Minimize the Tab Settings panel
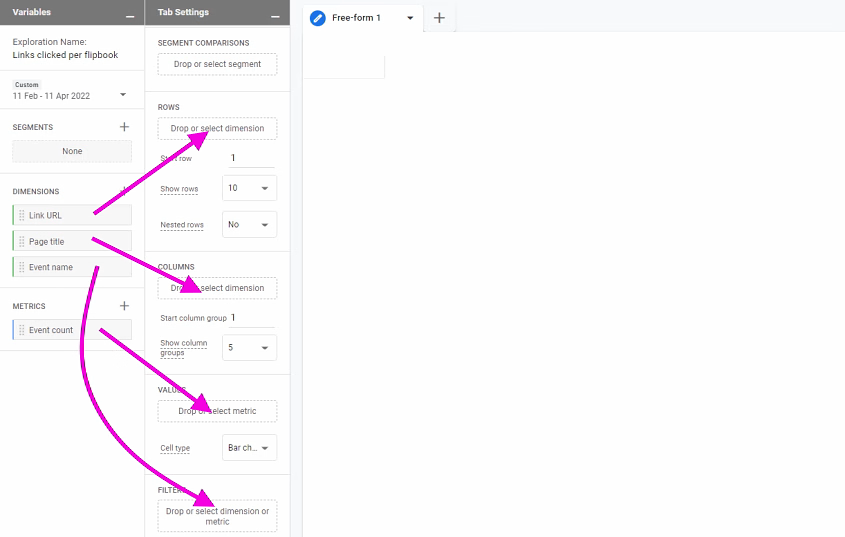The width and height of the screenshot is (845, 537). [275, 17]
